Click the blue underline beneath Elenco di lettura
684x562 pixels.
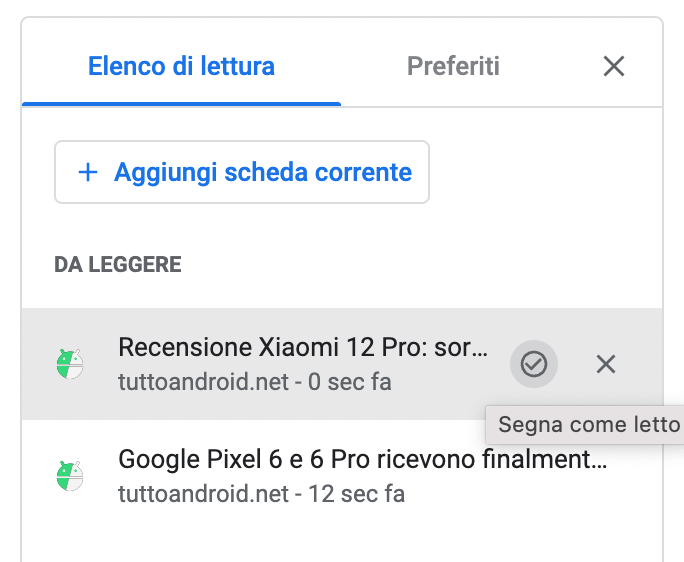[181, 103]
